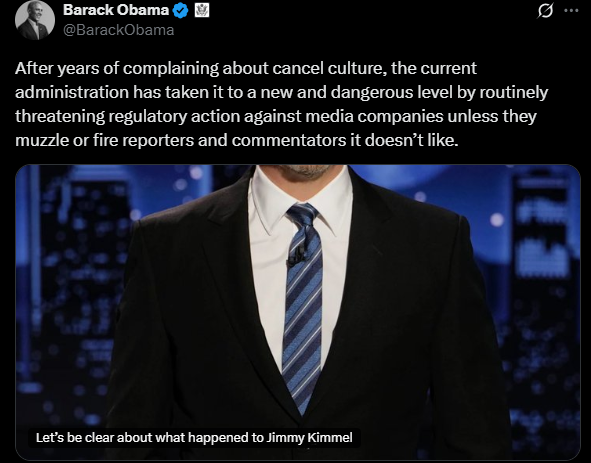Open the three-dot more options menu
The width and height of the screenshot is (591, 463).
point(571,11)
